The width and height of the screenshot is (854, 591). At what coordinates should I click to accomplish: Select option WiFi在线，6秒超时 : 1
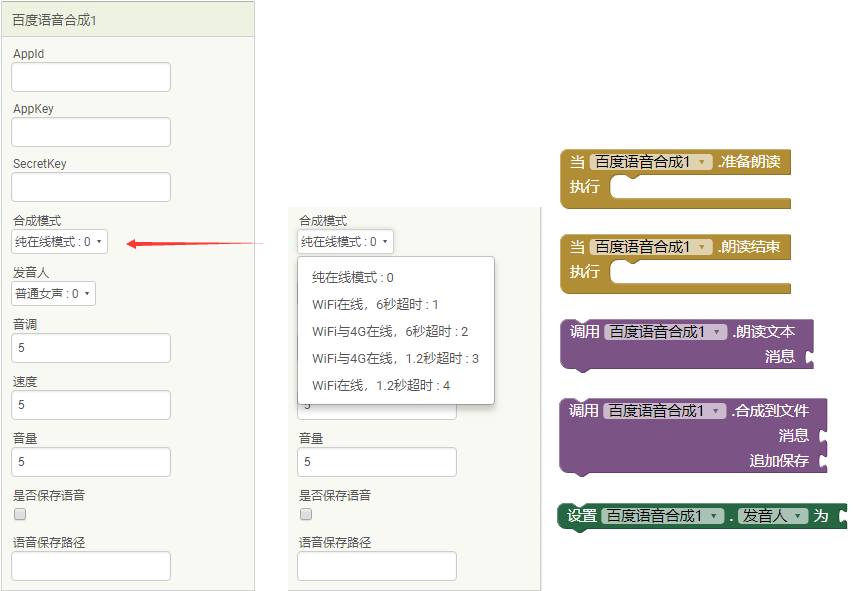click(396, 304)
